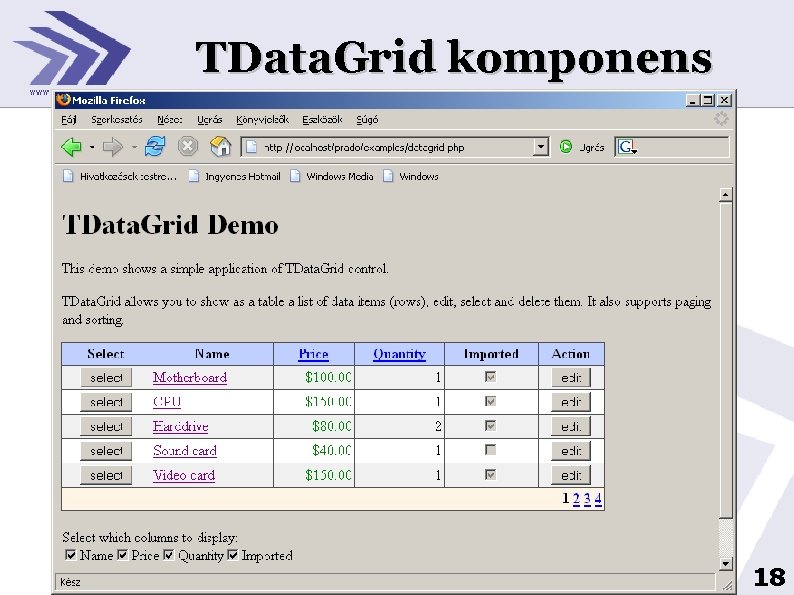Uncheck the Name column display checkbox
Viewport: 794px width, 595px height.
point(71,555)
